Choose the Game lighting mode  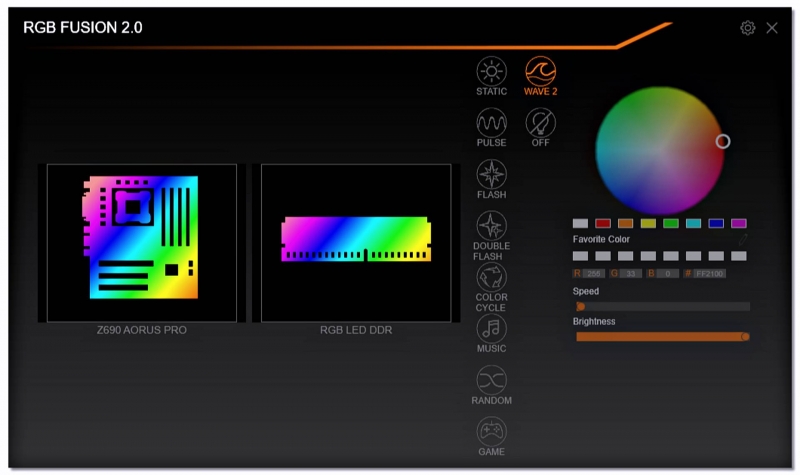491,437
